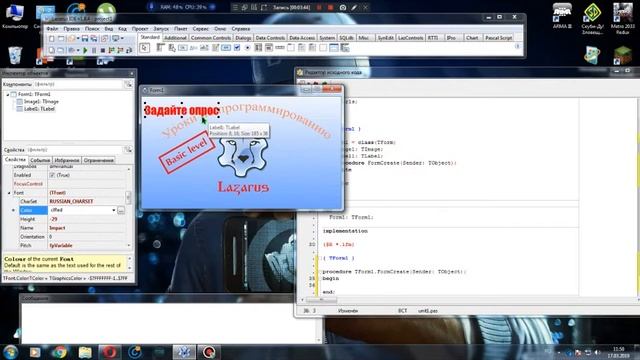Image resolution: width=640 pixels, height=360 pixels.
Task: Pick the TButton component icon
Action: coord(183,48)
